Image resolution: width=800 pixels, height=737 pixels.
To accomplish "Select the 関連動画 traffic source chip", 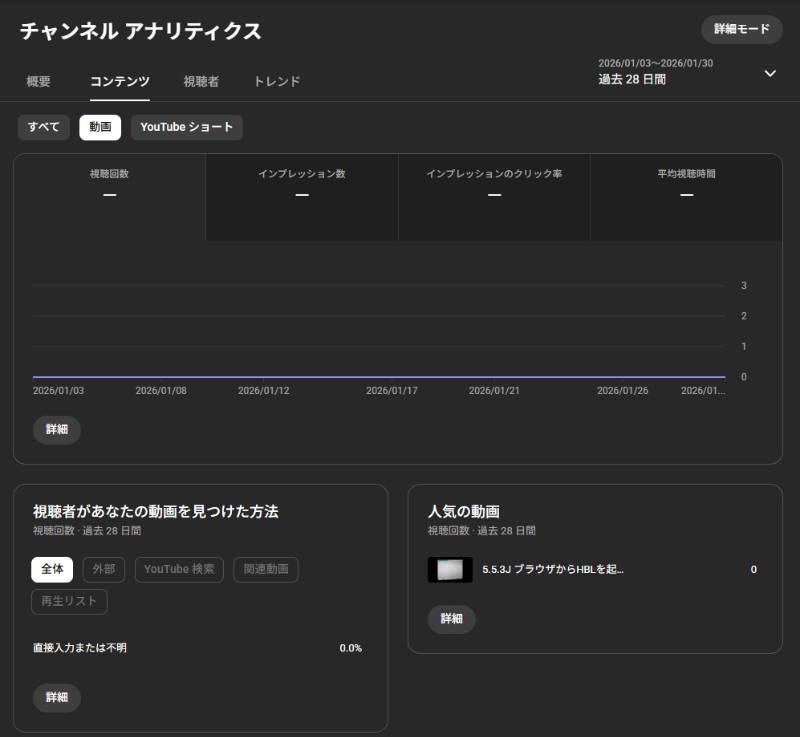I will pyautogui.click(x=266, y=569).
